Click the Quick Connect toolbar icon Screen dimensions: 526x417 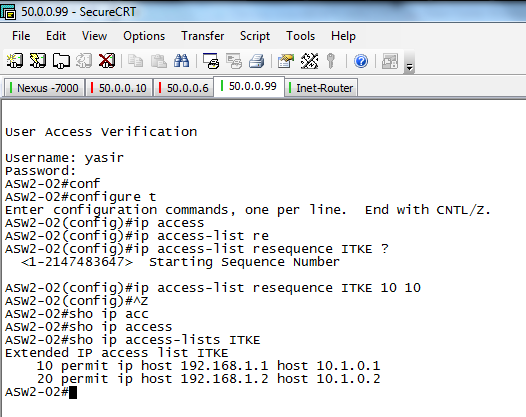38,61
